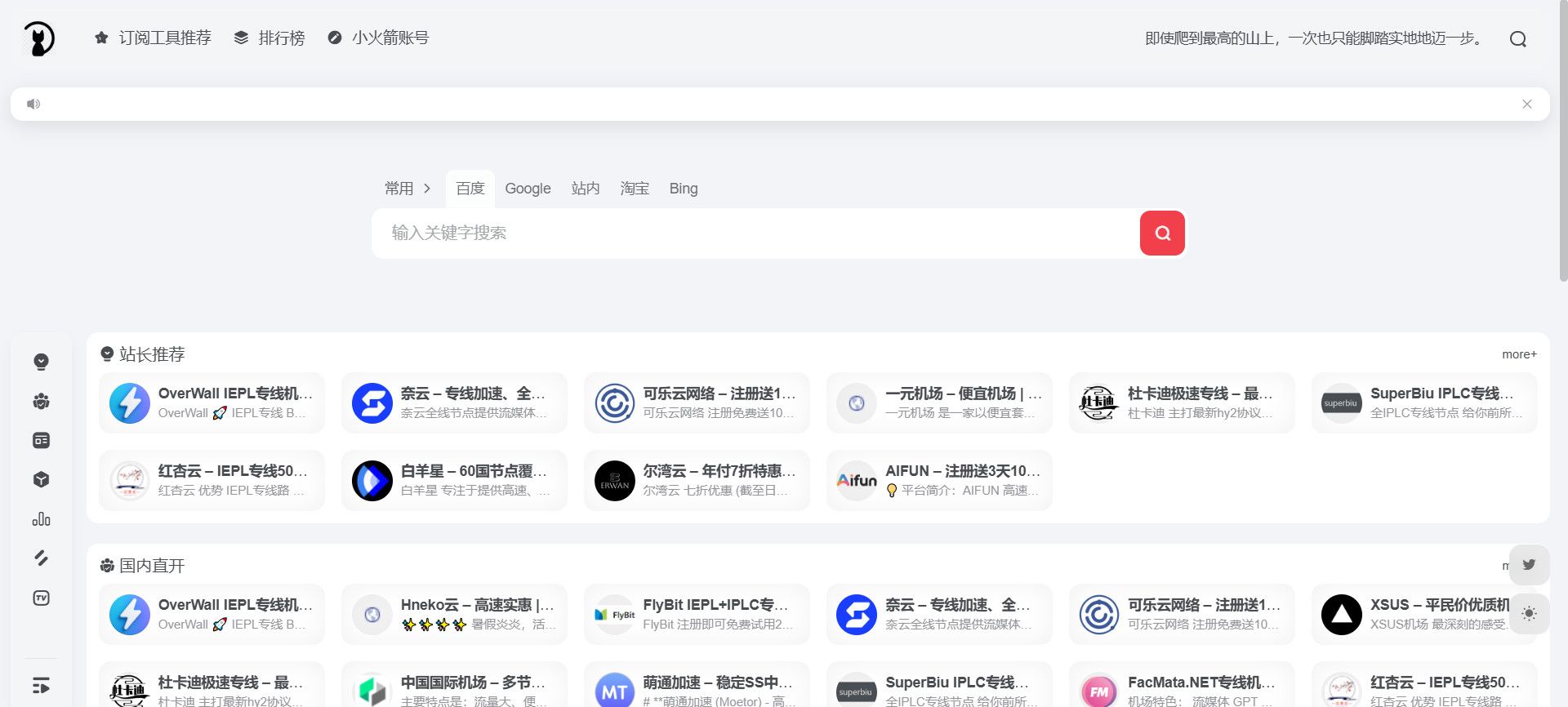The image size is (1568, 707).
Task: Open 订阅工具推荐 navigation item
Action: [153, 38]
